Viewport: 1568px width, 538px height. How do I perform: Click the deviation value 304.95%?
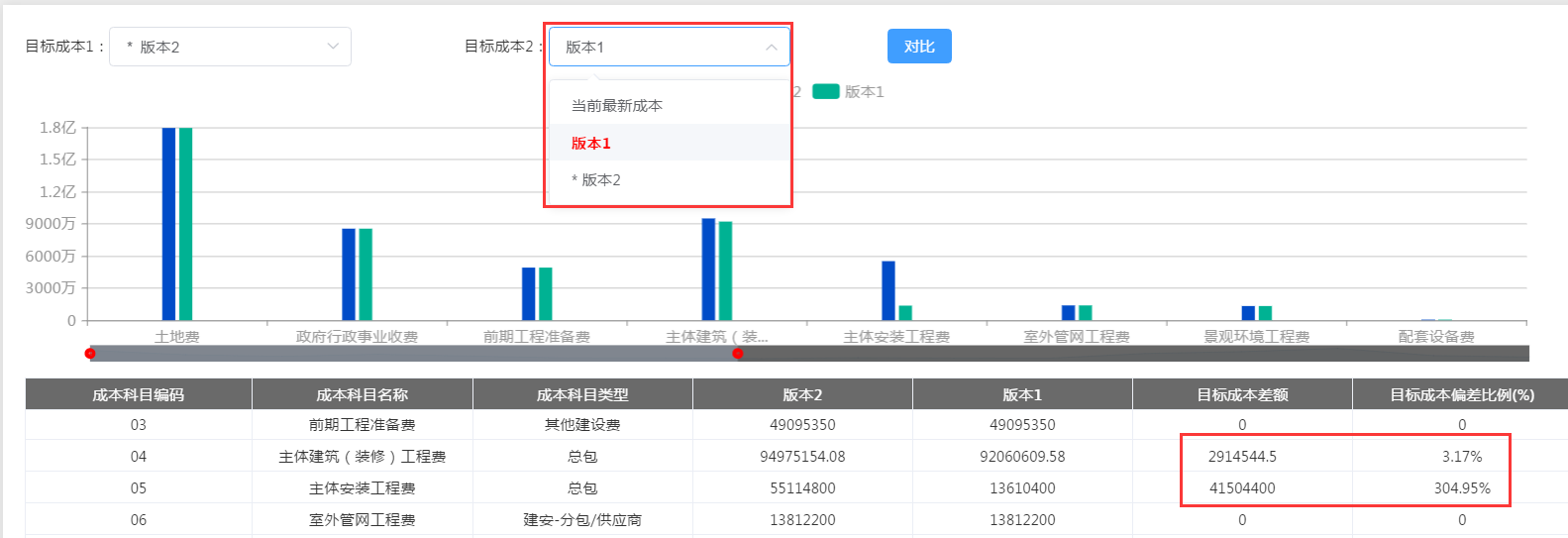1462,487
